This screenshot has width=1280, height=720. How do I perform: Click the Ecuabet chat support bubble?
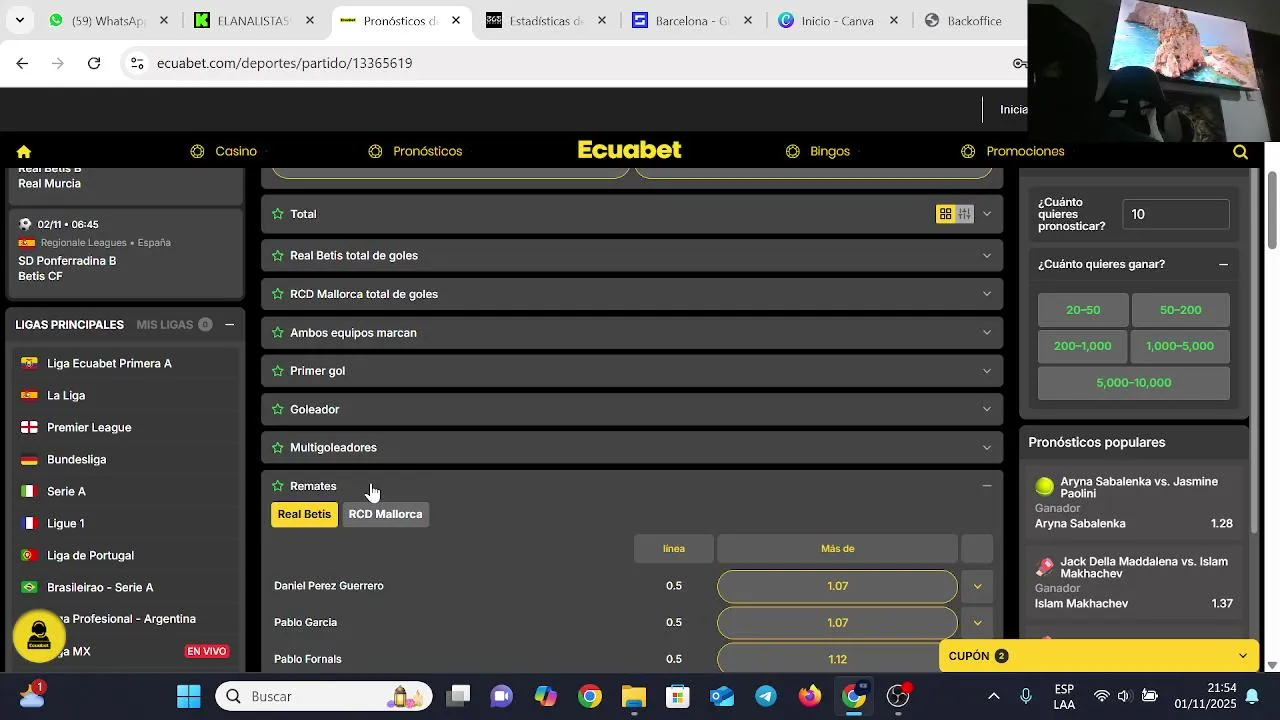[39, 635]
